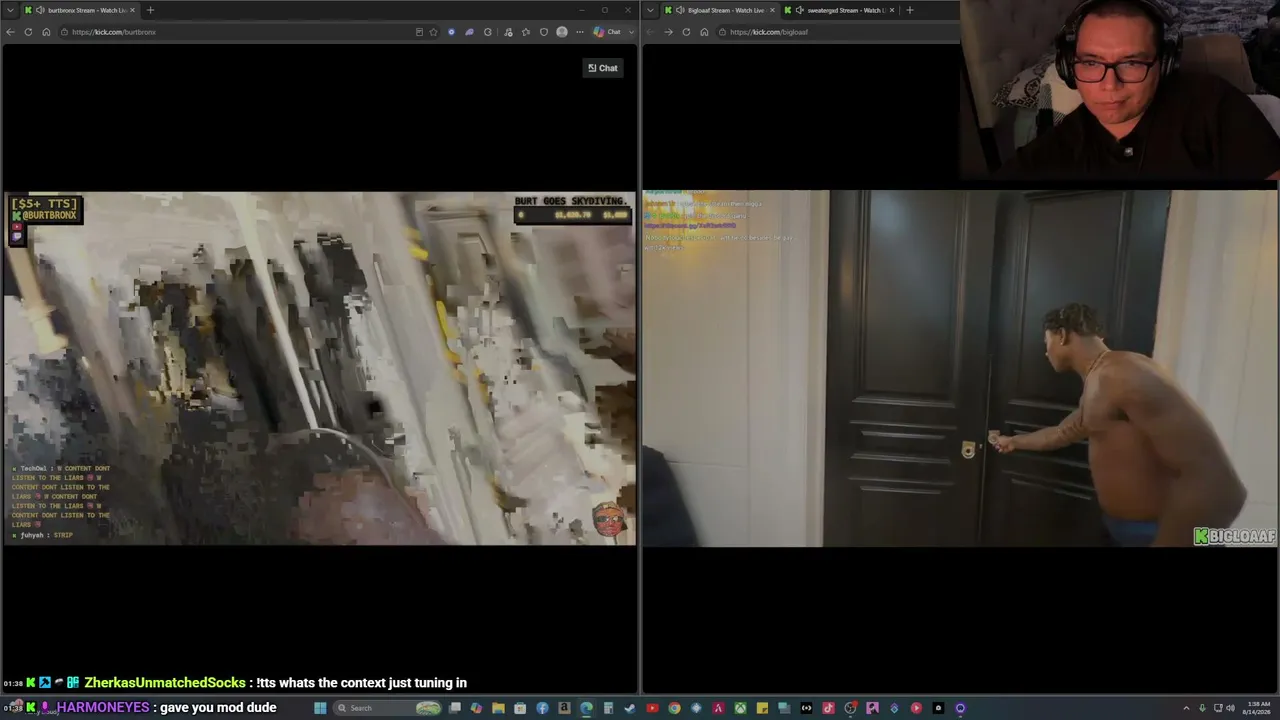This screenshot has width=1280, height=720.
Task: Open home page in the burtbronx window
Action: (x=46, y=32)
